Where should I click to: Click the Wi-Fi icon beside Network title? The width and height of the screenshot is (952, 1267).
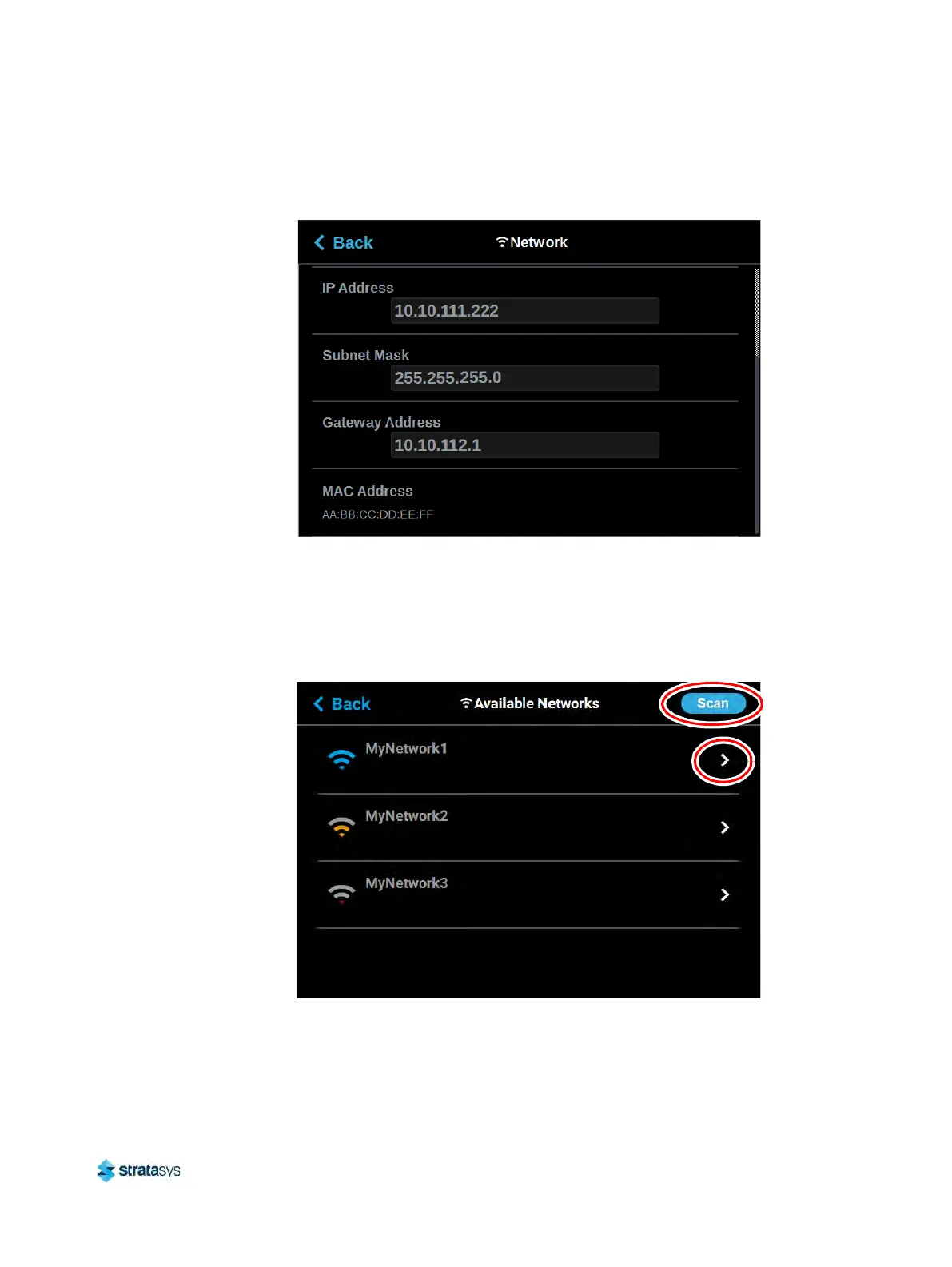[502, 241]
